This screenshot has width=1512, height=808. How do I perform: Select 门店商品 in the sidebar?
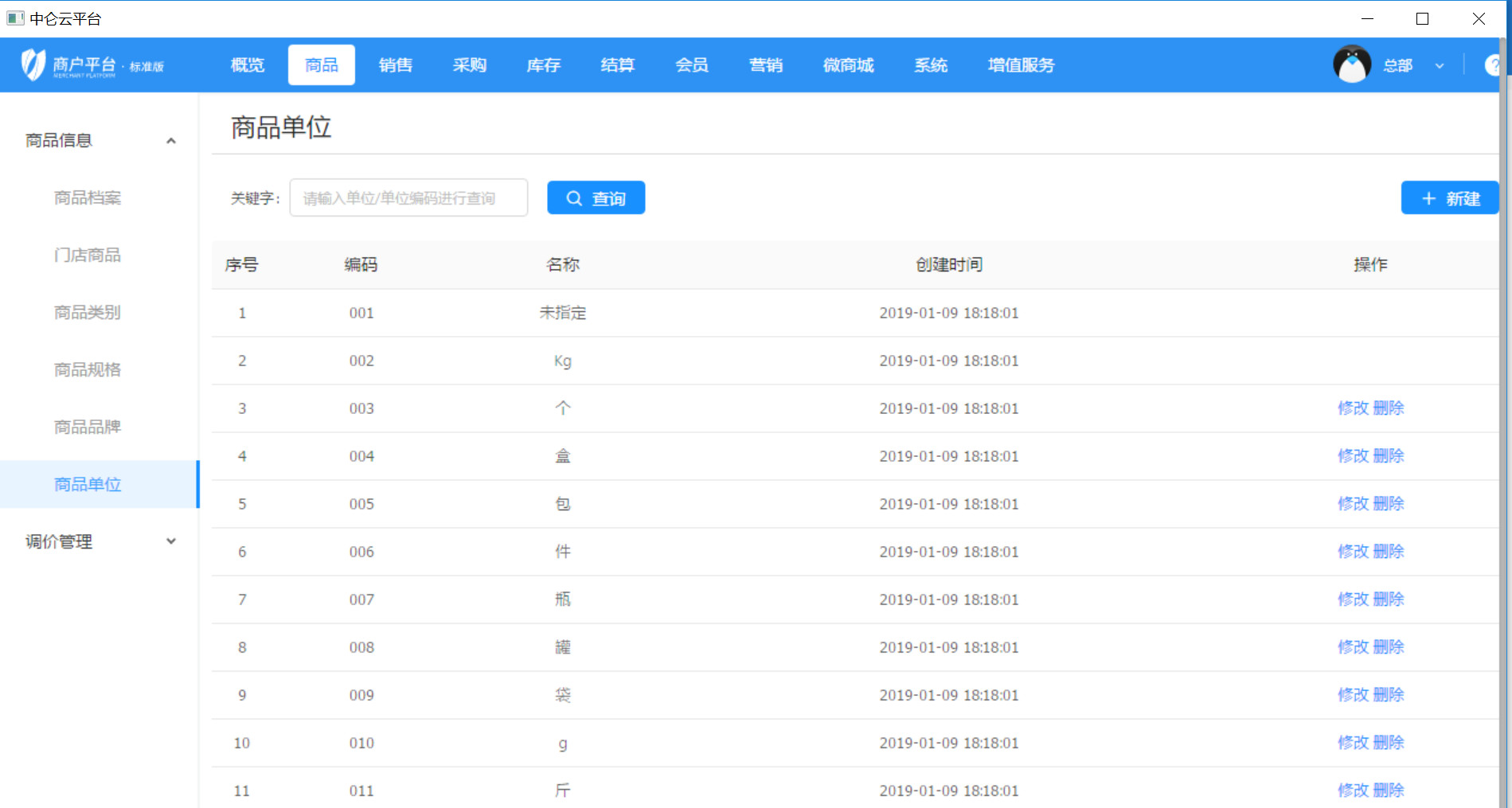[x=87, y=255]
